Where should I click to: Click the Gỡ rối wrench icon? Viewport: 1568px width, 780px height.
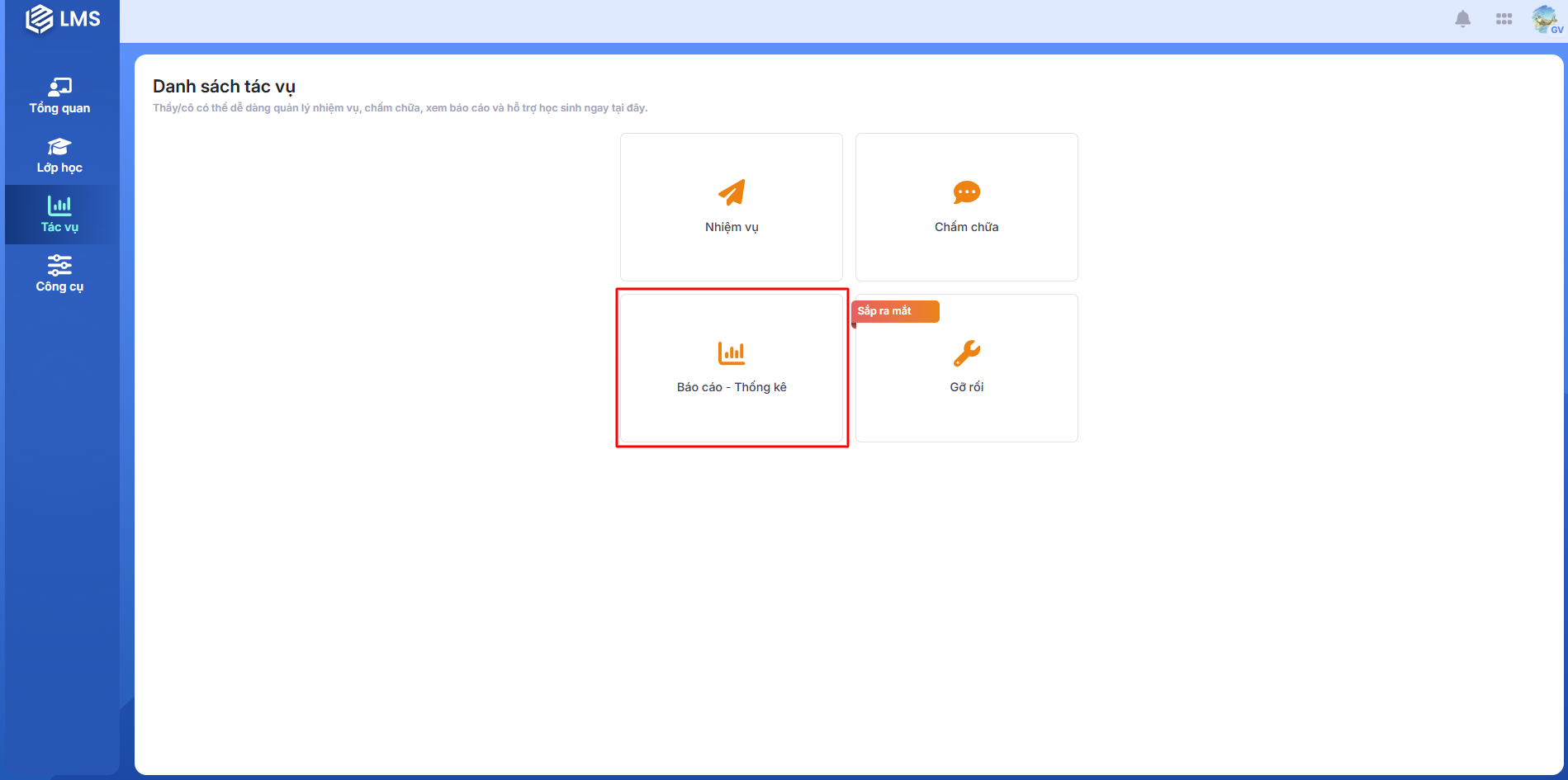point(966,353)
